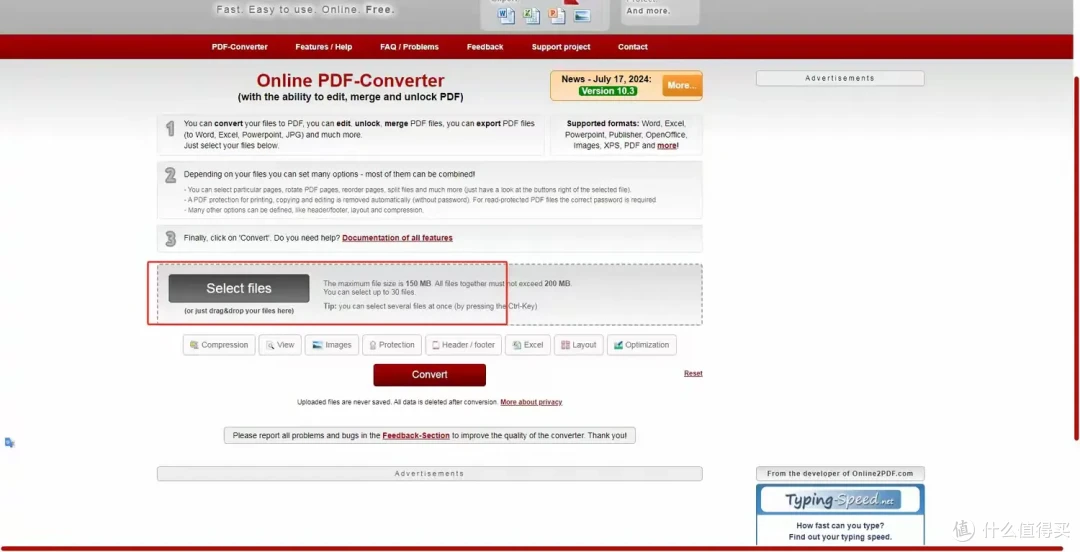Open the Feedback-Section link
Image resolution: width=1080 pixels, height=552 pixels.
[416, 436]
